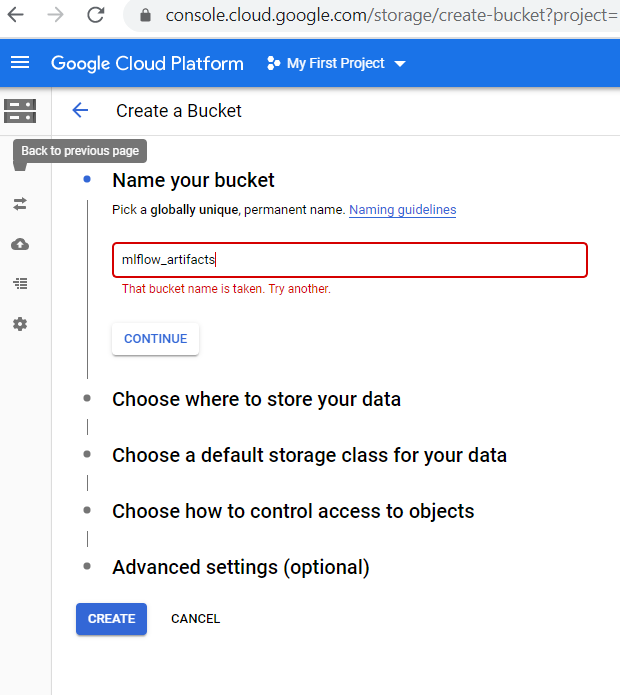The image size is (620, 695).
Task: Open the hamburger navigation menu
Action: pyautogui.click(x=20, y=63)
